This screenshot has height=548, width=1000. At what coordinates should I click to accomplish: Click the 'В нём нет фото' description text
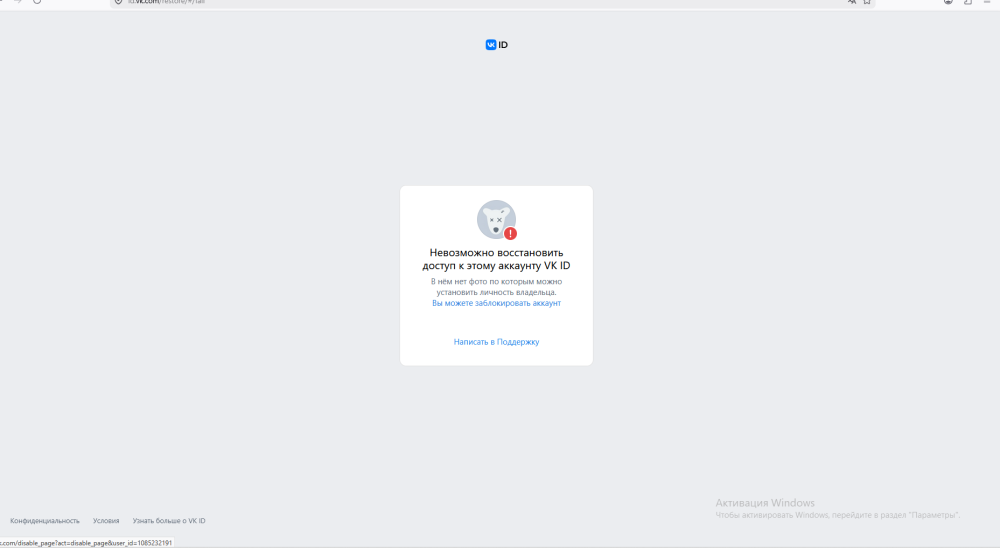[496, 286]
